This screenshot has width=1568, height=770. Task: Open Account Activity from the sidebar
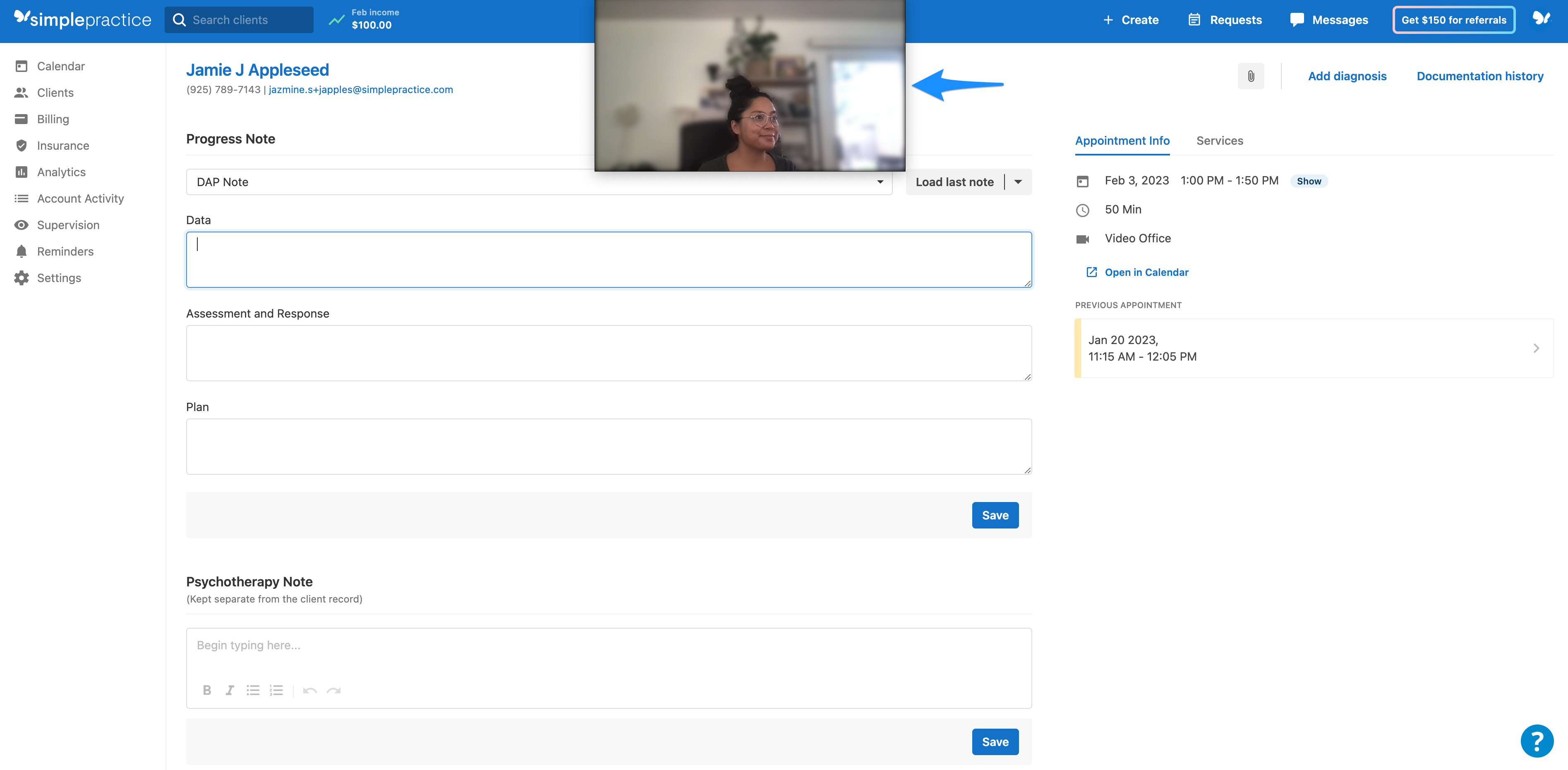coord(80,198)
